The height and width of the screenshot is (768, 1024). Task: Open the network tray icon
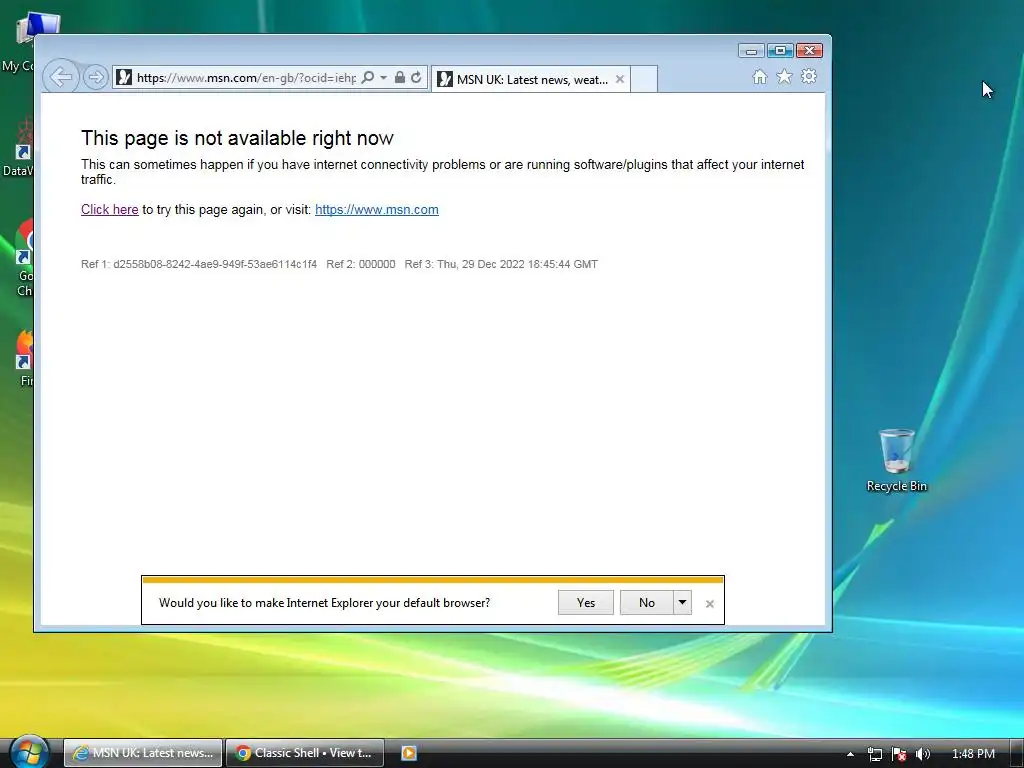click(874, 754)
